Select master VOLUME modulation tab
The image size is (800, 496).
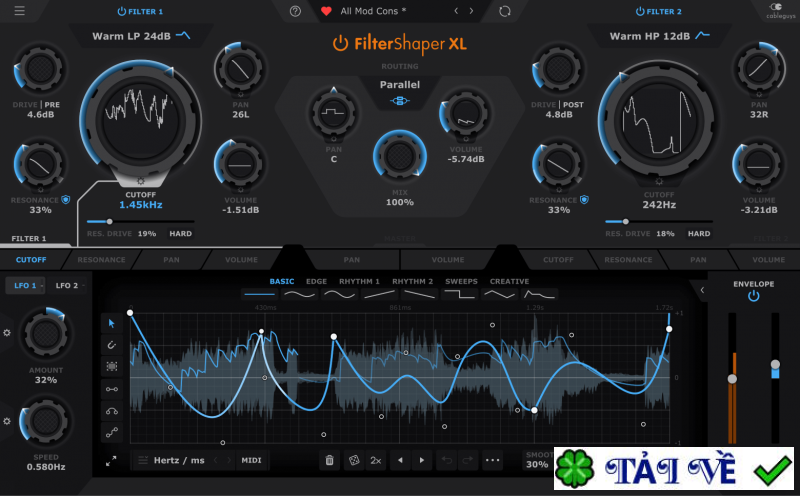[447, 260]
